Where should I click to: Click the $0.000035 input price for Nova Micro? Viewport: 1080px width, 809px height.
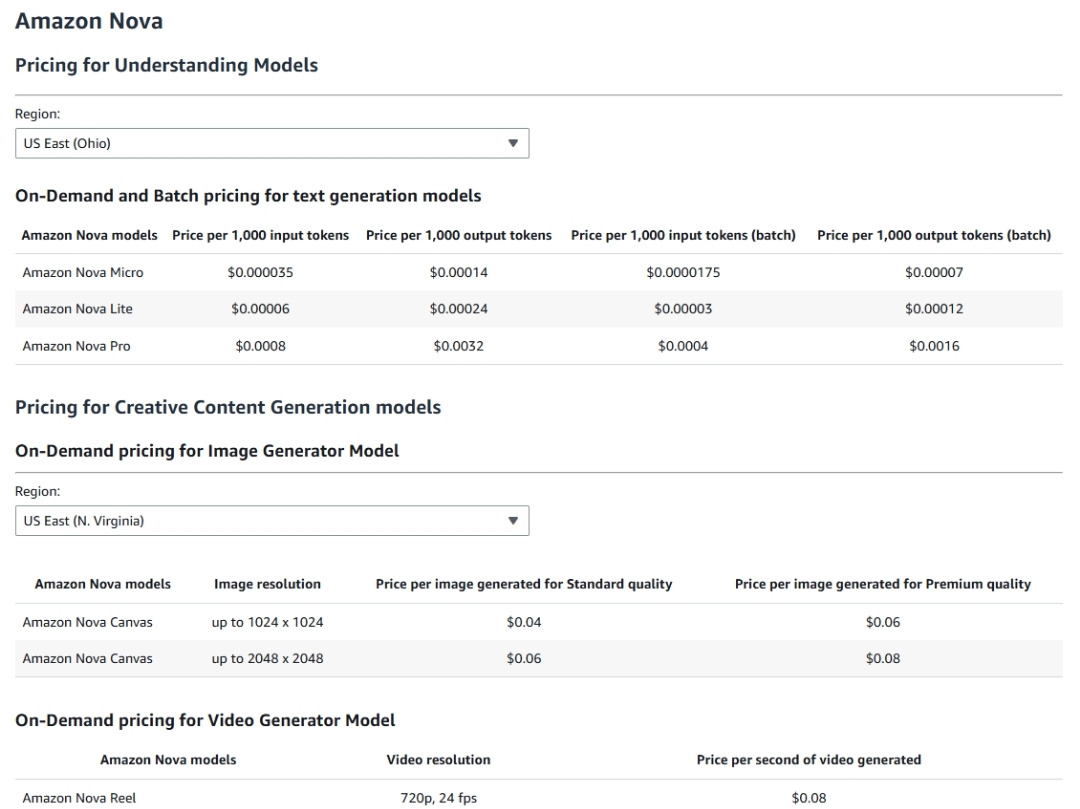[260, 273]
